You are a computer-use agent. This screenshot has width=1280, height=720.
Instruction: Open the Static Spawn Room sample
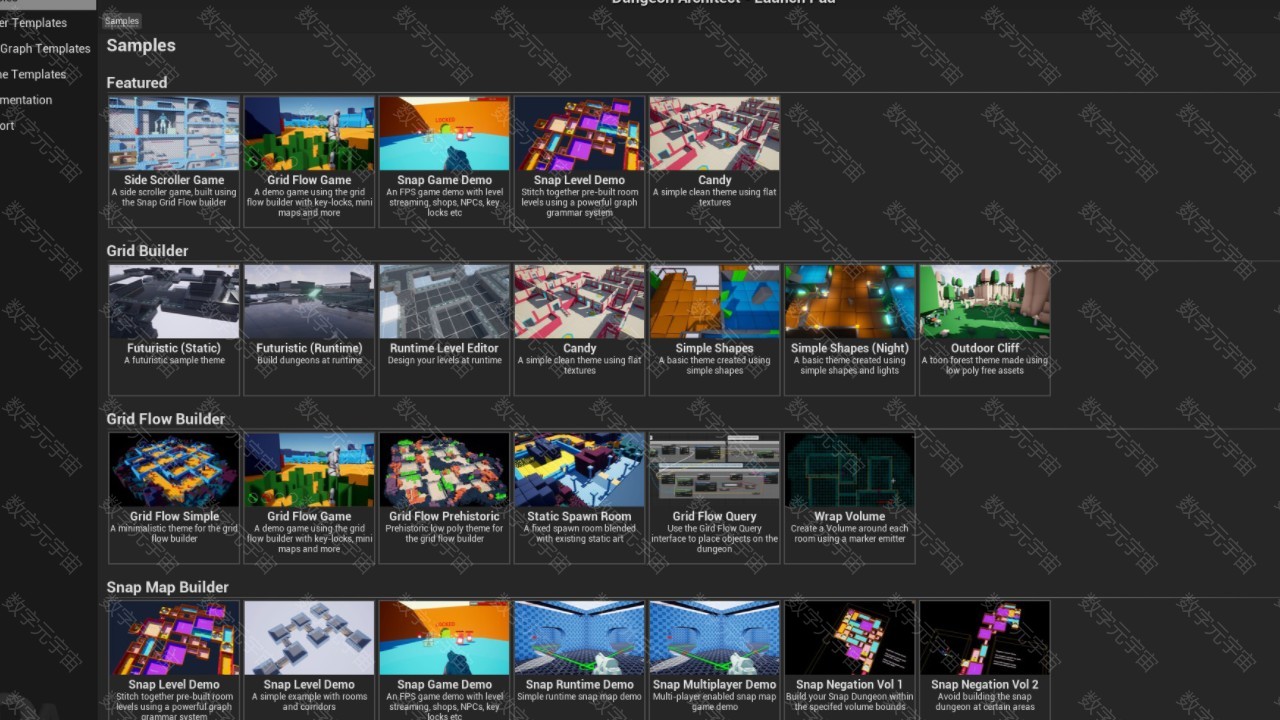[579, 497]
